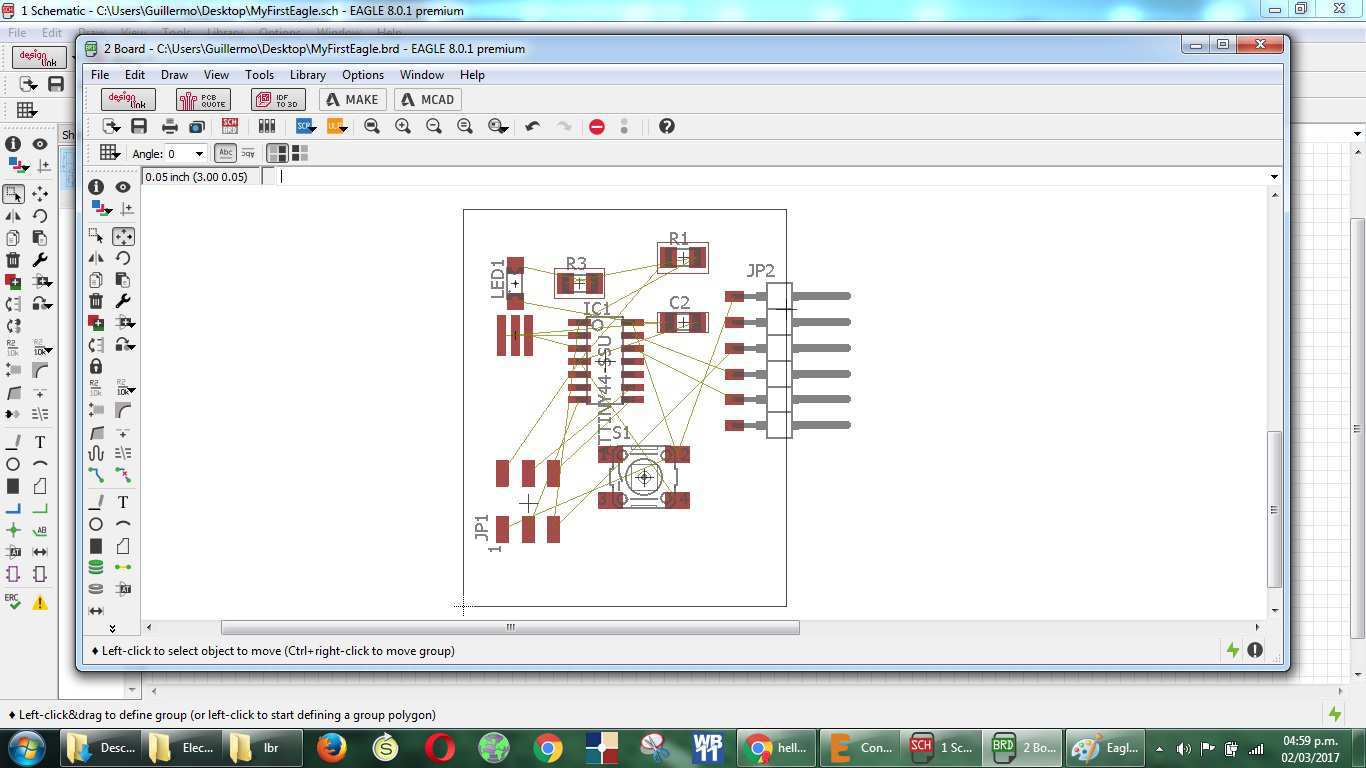Open the Tools menu in Board window
Screen dimensions: 1366x768
click(259, 74)
